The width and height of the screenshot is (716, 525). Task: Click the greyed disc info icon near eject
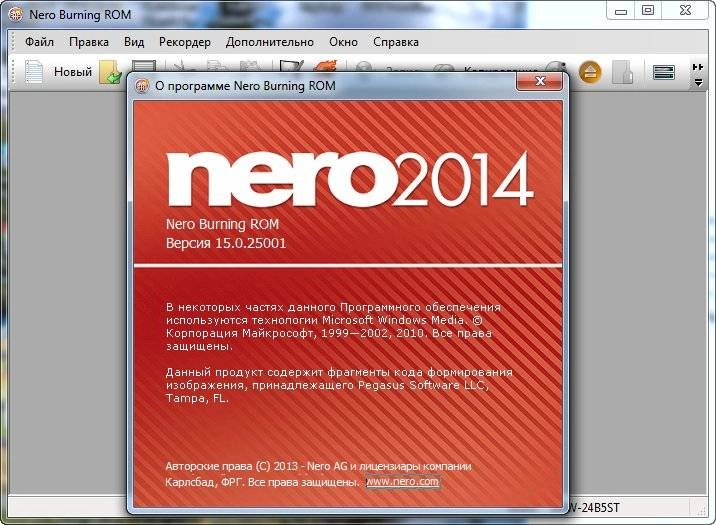[x=622, y=72]
